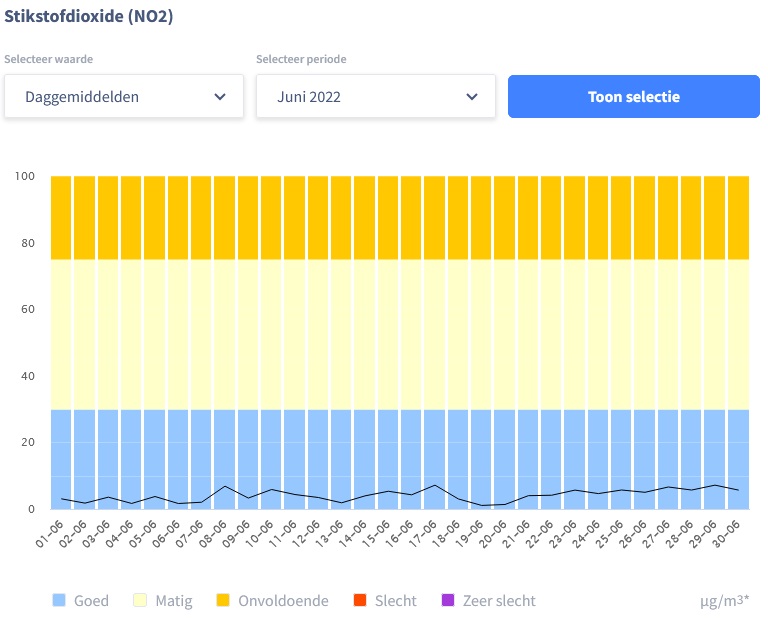Toggle the Slecht legend entry
This screenshot has width=768, height=618.
[x=385, y=600]
